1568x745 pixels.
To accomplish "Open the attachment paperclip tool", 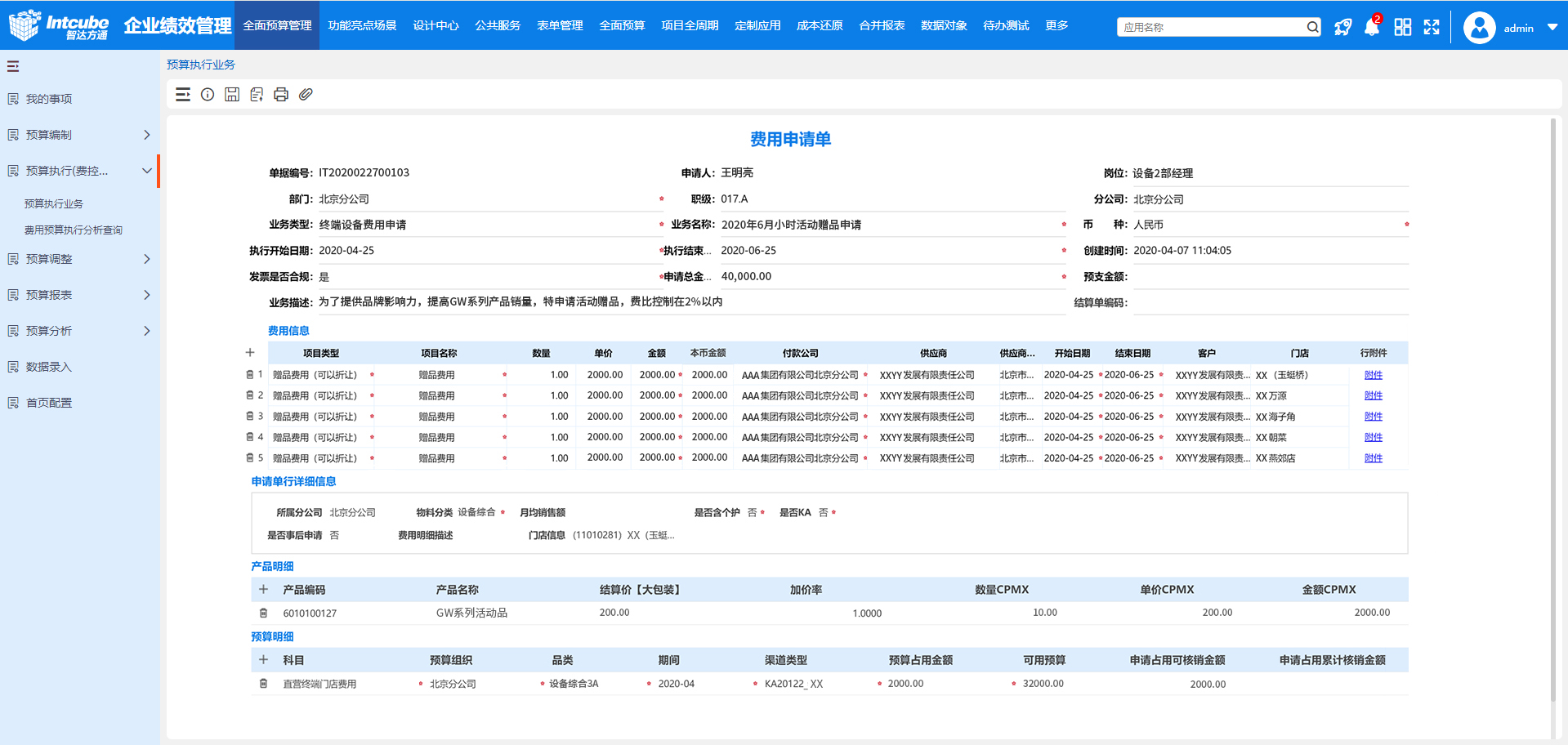I will tap(306, 94).
